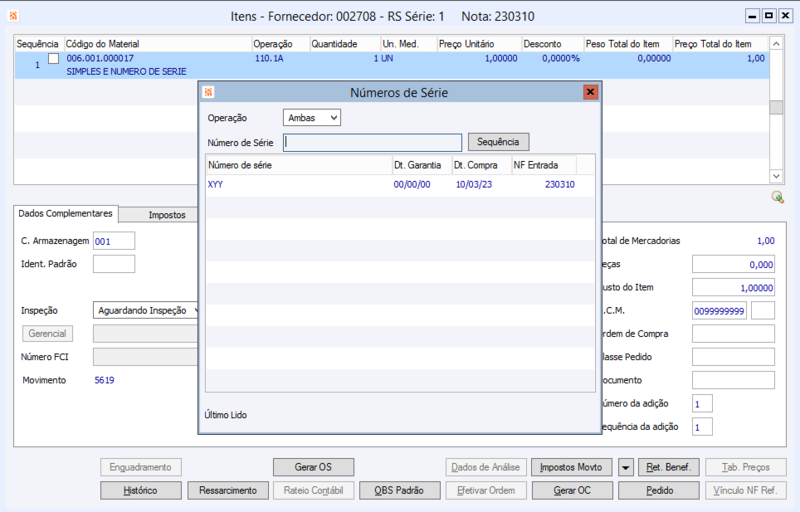Click the N.C.M. field 0099999999
The height and width of the screenshot is (512, 800).
(x=719, y=311)
